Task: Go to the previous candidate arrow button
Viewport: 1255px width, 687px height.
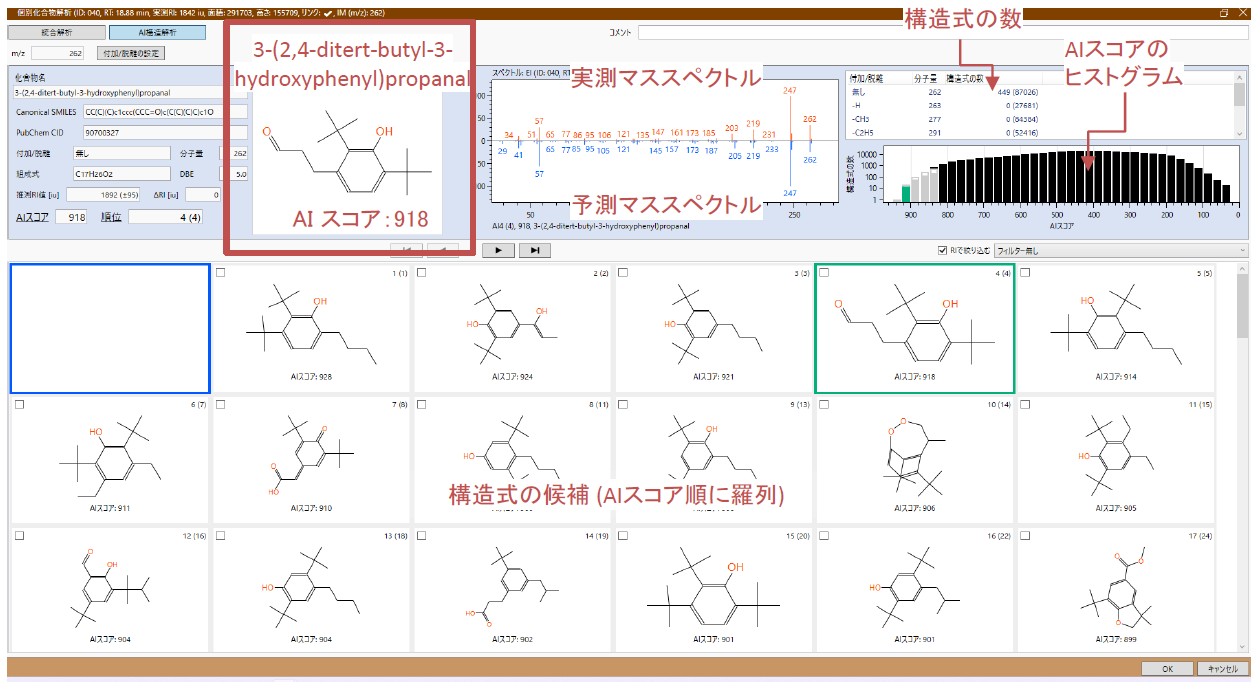Action: coord(442,250)
